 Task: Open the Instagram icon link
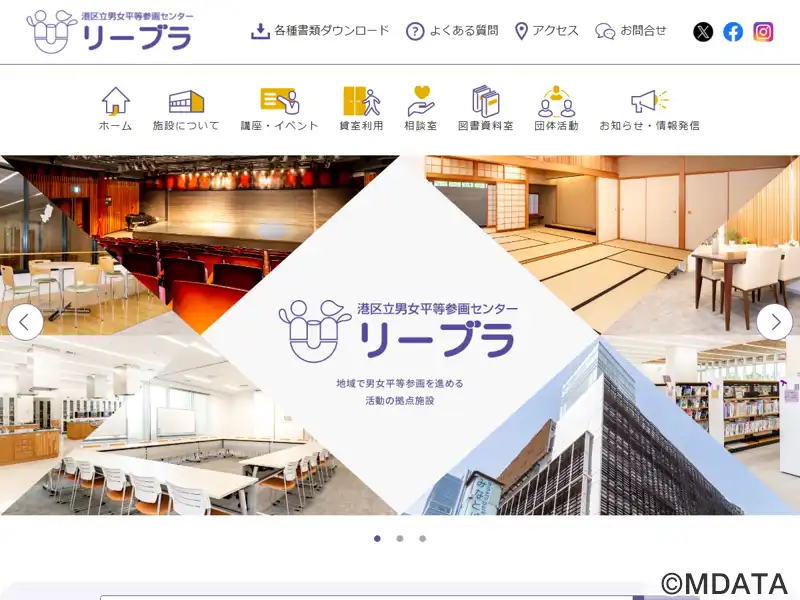(x=763, y=32)
